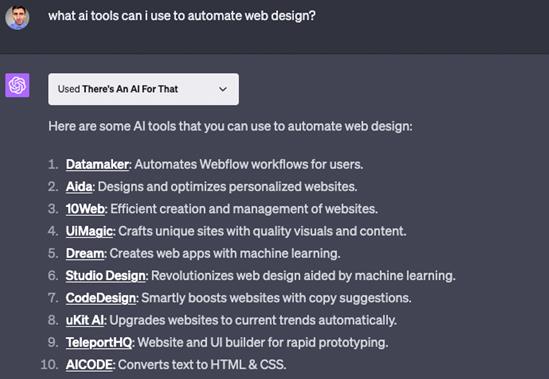Click 'Creates web apps with machine learning' text
The height and width of the screenshot is (379, 549).
pyautogui.click(x=225, y=253)
